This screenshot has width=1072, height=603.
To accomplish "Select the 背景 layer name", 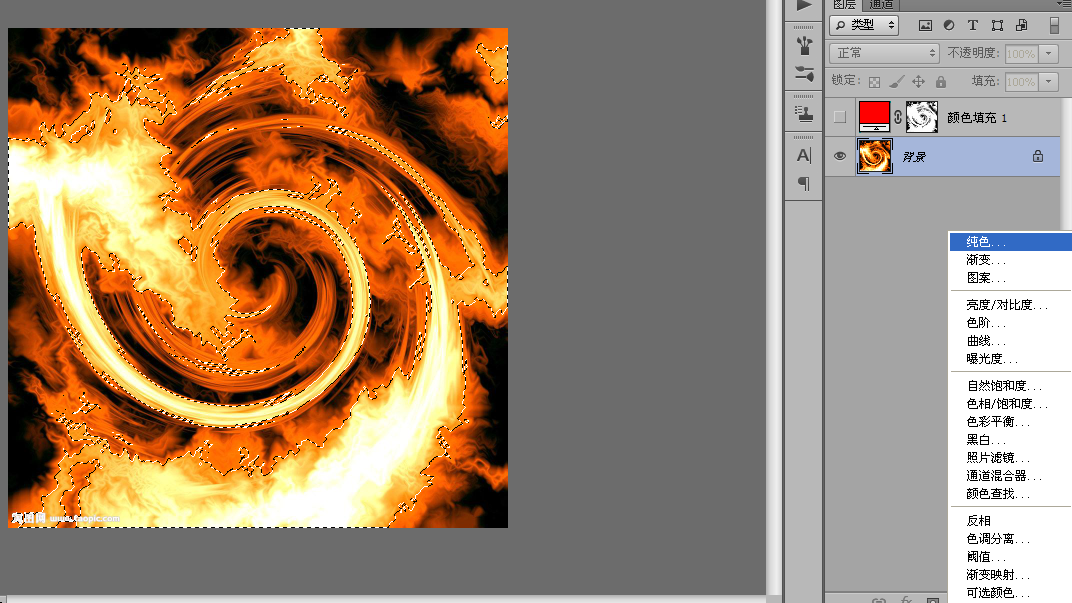I will pyautogui.click(x=913, y=157).
